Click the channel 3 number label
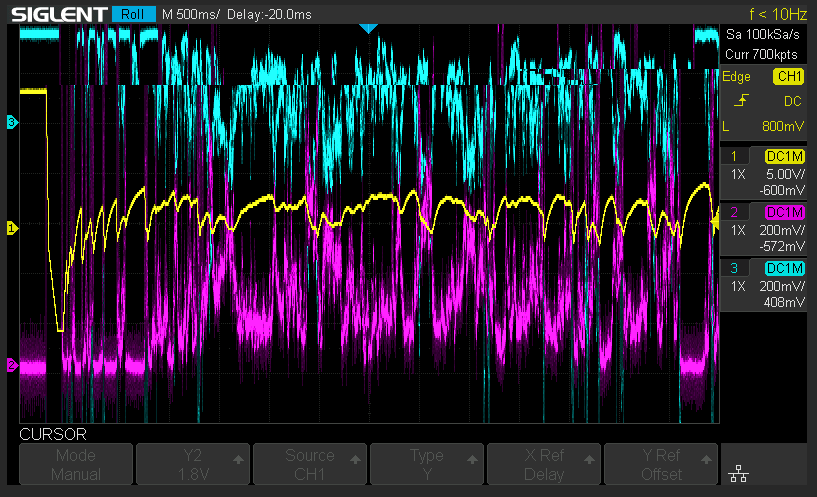This screenshot has height=497, width=817. 734,268
